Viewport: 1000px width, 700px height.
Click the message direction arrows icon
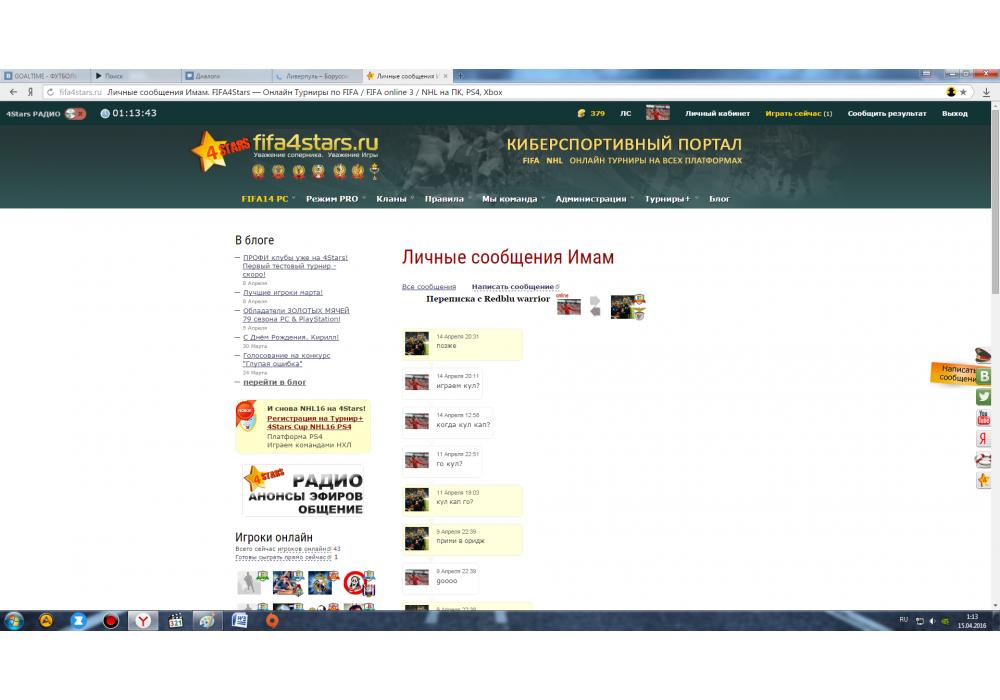click(595, 306)
